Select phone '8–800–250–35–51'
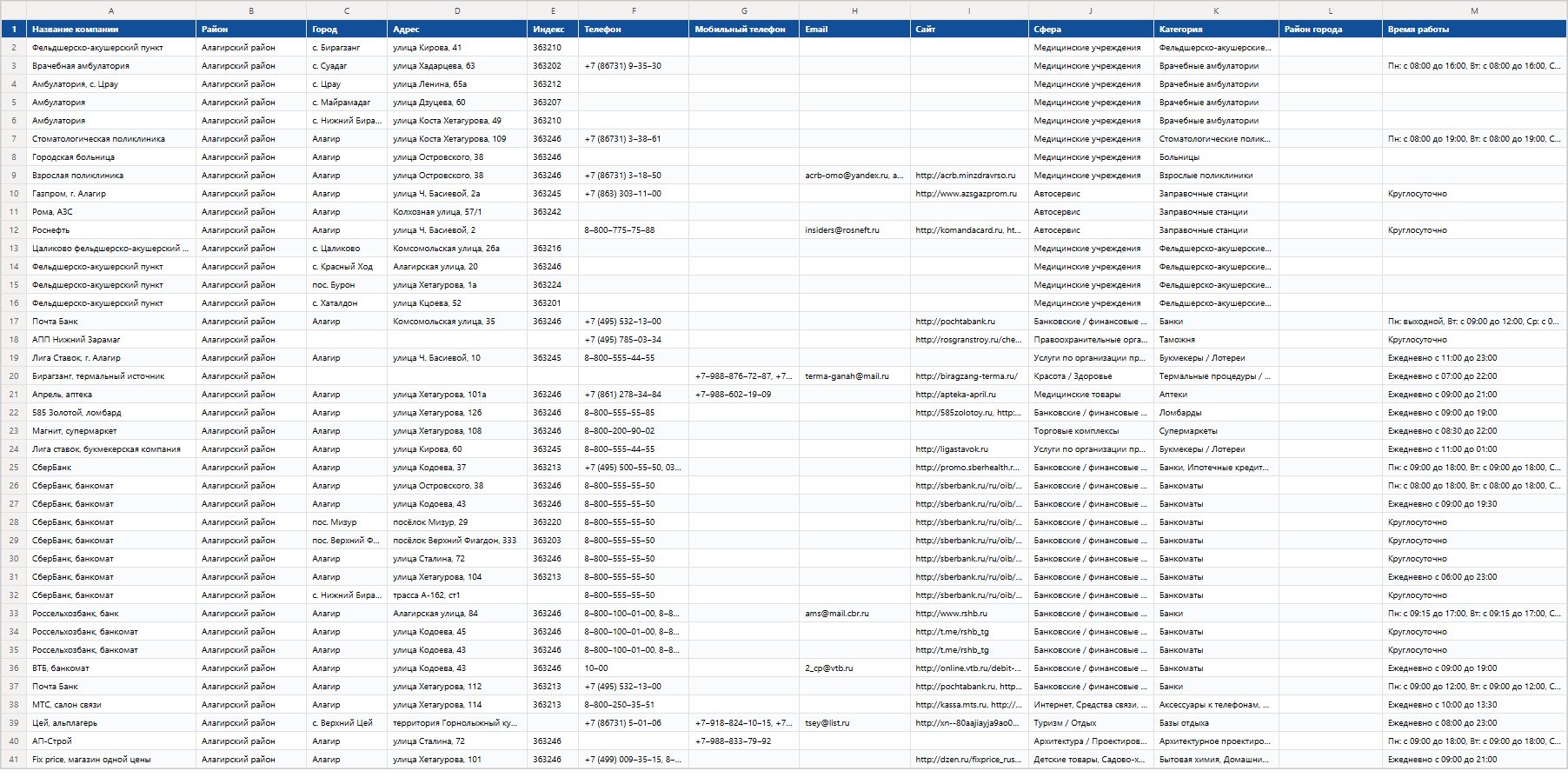 tap(634, 705)
